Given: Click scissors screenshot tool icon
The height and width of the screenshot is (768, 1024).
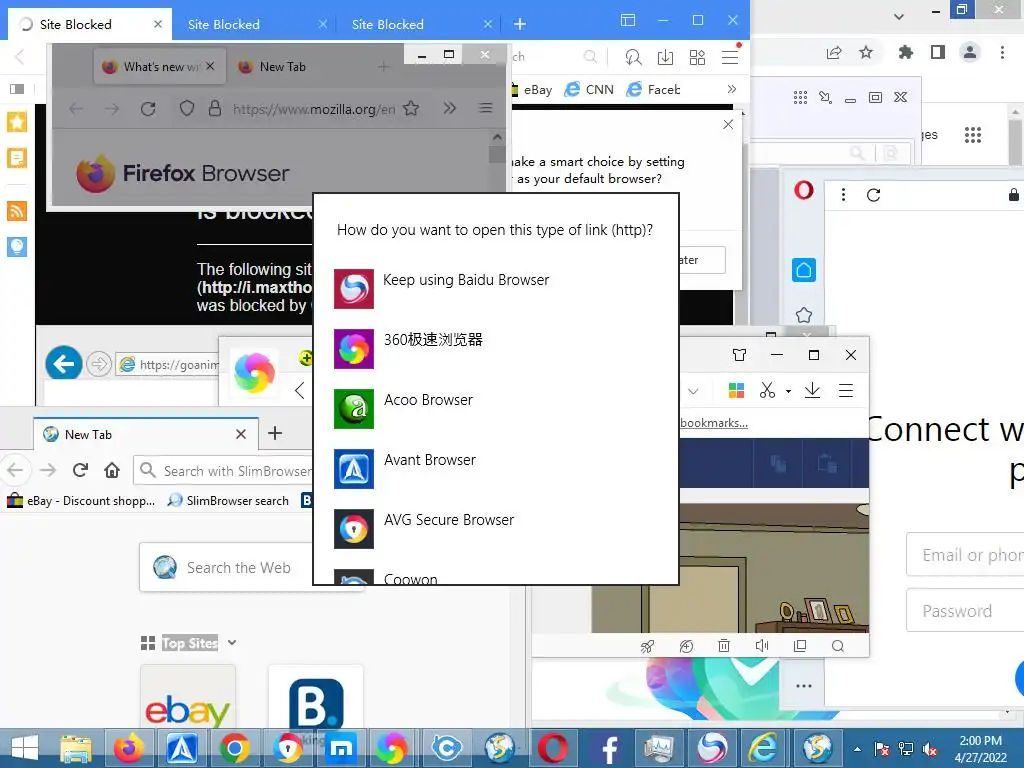Looking at the screenshot, I should (767, 391).
